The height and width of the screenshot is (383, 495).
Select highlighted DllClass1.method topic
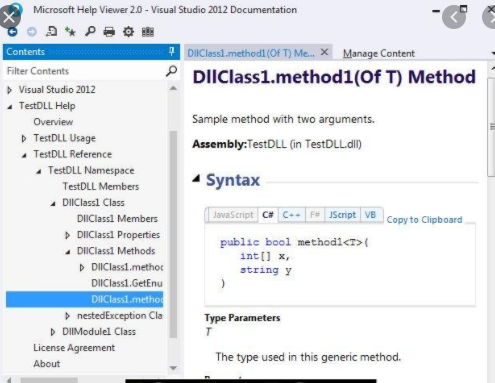pos(84,299)
